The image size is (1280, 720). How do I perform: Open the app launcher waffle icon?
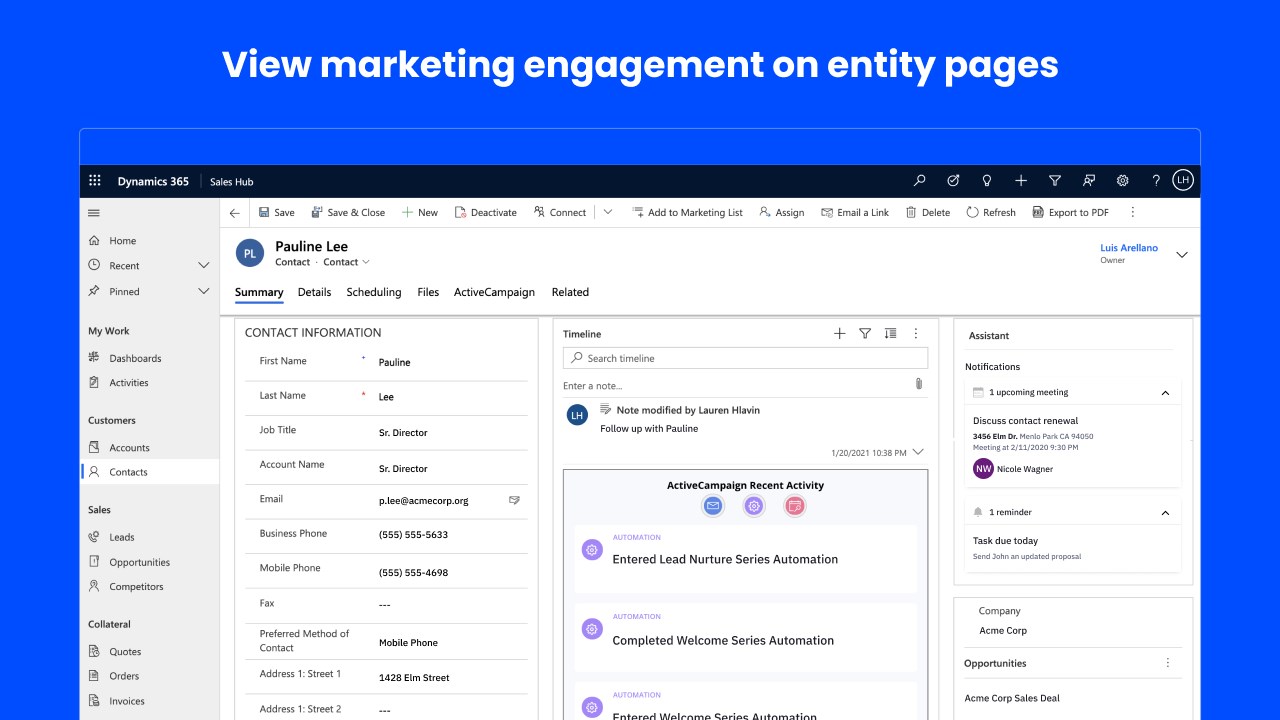click(95, 181)
